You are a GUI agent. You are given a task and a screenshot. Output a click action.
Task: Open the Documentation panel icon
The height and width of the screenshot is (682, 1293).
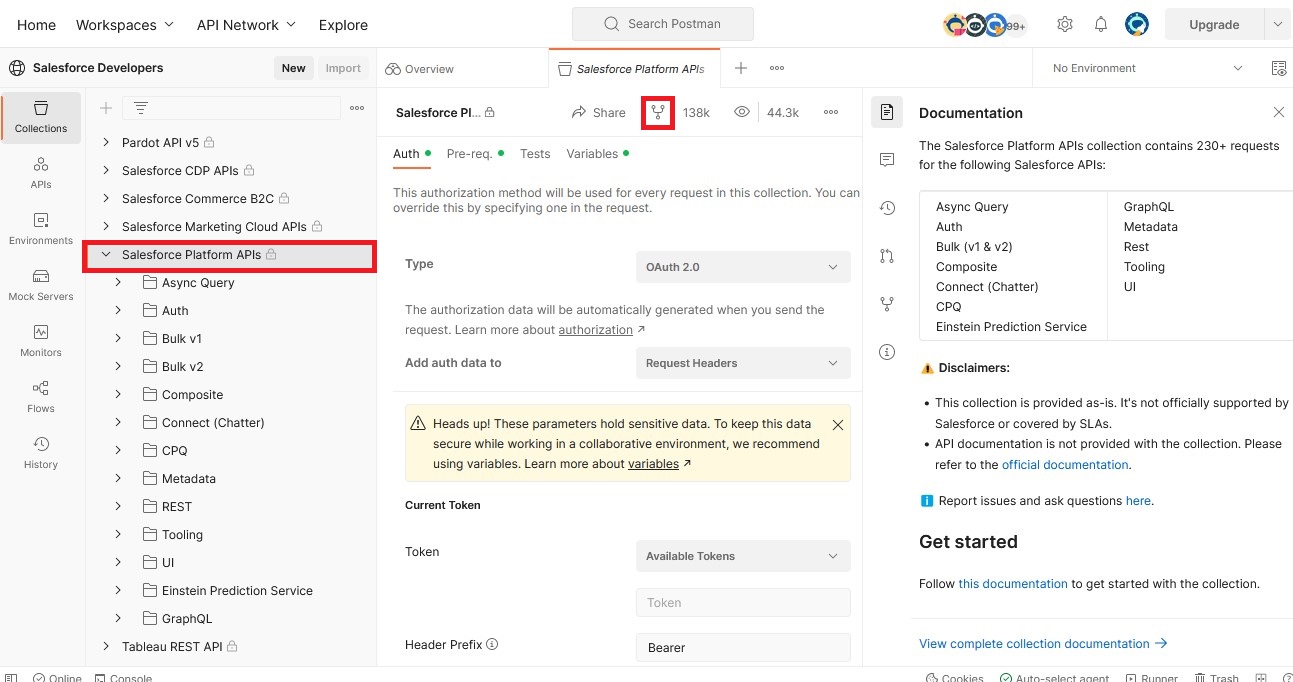pyautogui.click(x=886, y=112)
